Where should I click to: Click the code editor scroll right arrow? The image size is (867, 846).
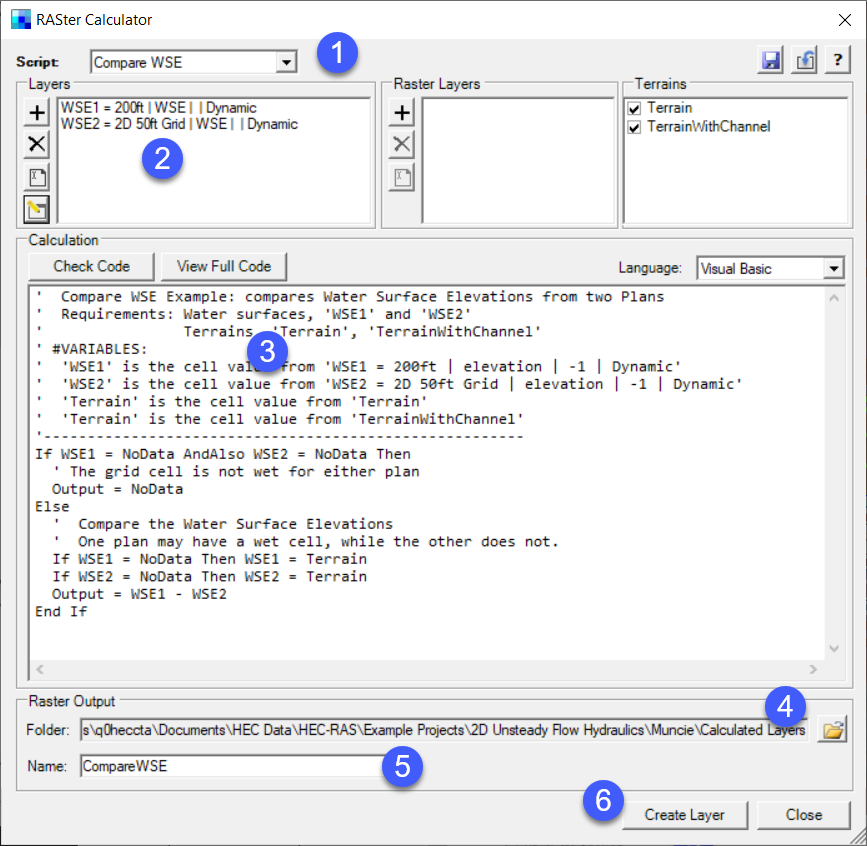click(813, 670)
